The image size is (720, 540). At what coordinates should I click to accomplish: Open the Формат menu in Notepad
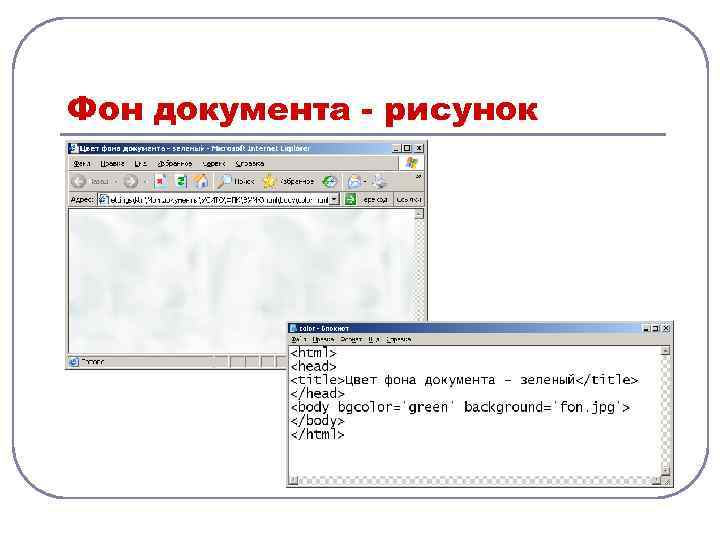coord(351,340)
